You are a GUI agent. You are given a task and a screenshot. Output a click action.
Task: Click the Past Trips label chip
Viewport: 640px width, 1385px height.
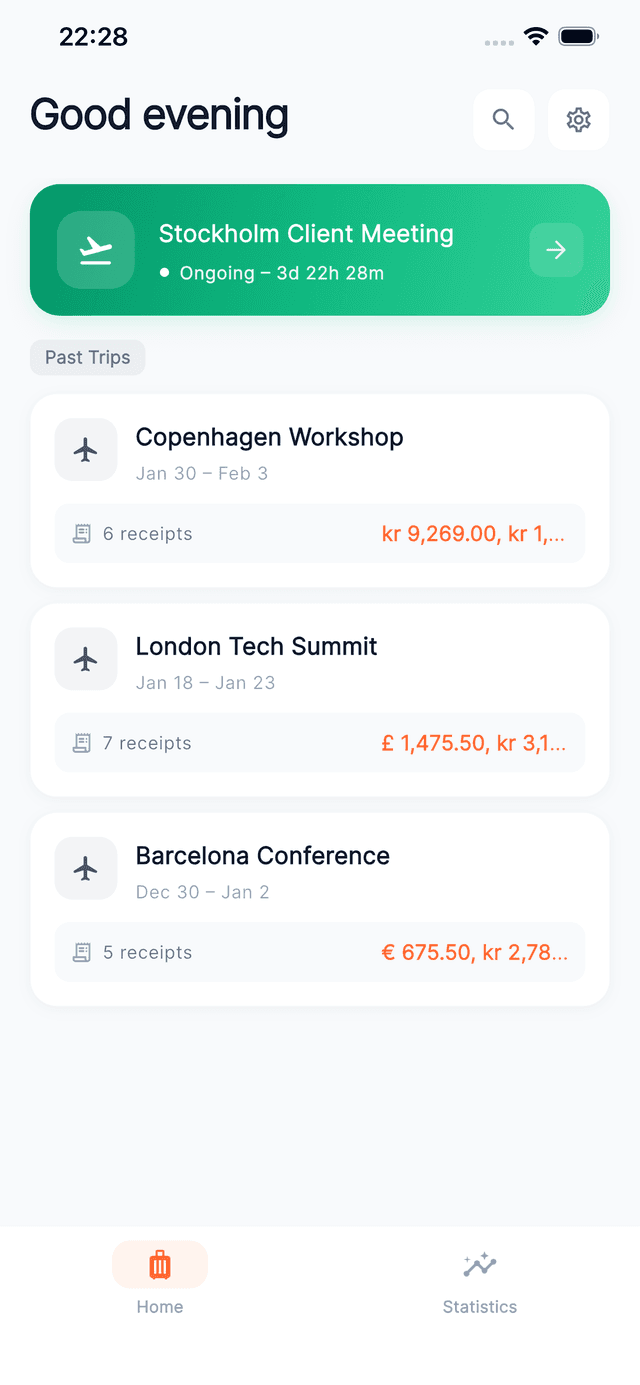88,358
